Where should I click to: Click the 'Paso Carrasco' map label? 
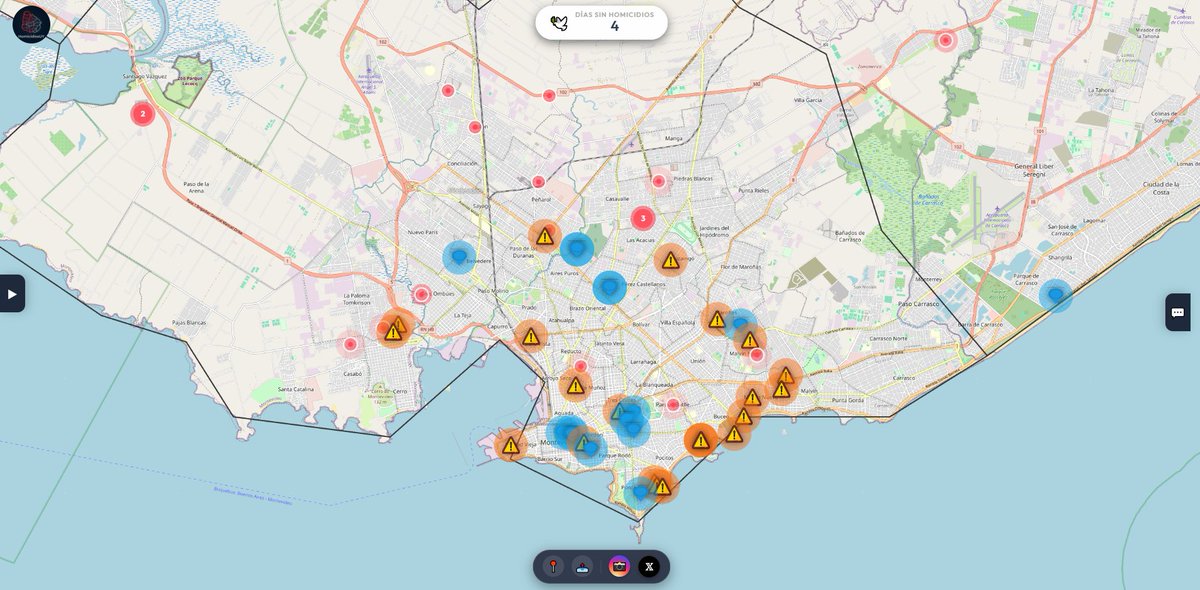[x=920, y=303]
